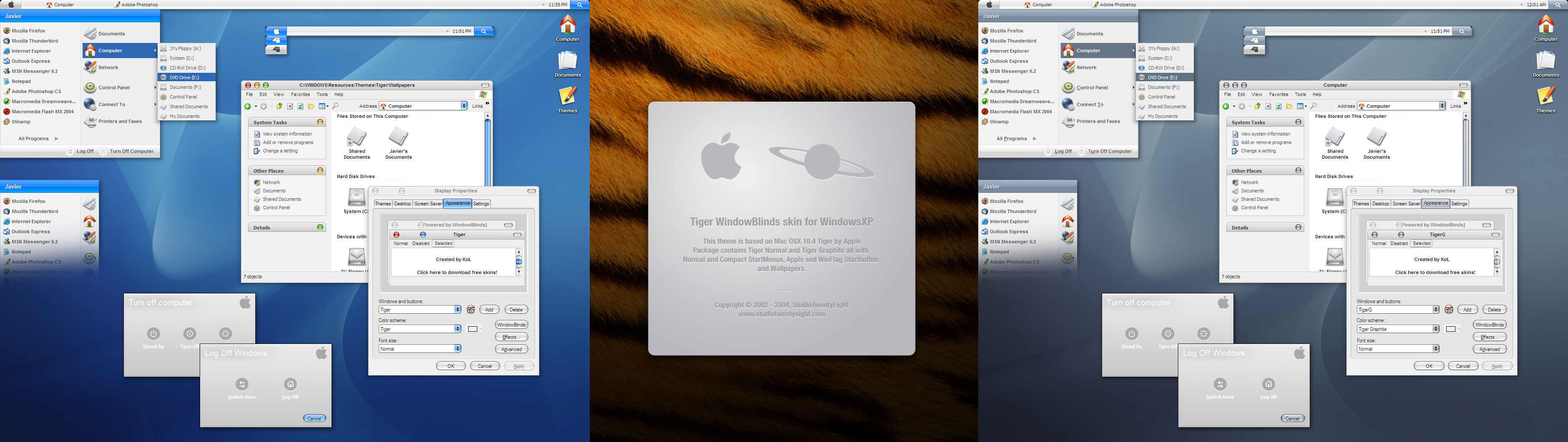Image resolution: width=1568 pixels, height=442 pixels.
Task: Click the WindowBlinds button in blue Display Properties
Action: click(511, 325)
